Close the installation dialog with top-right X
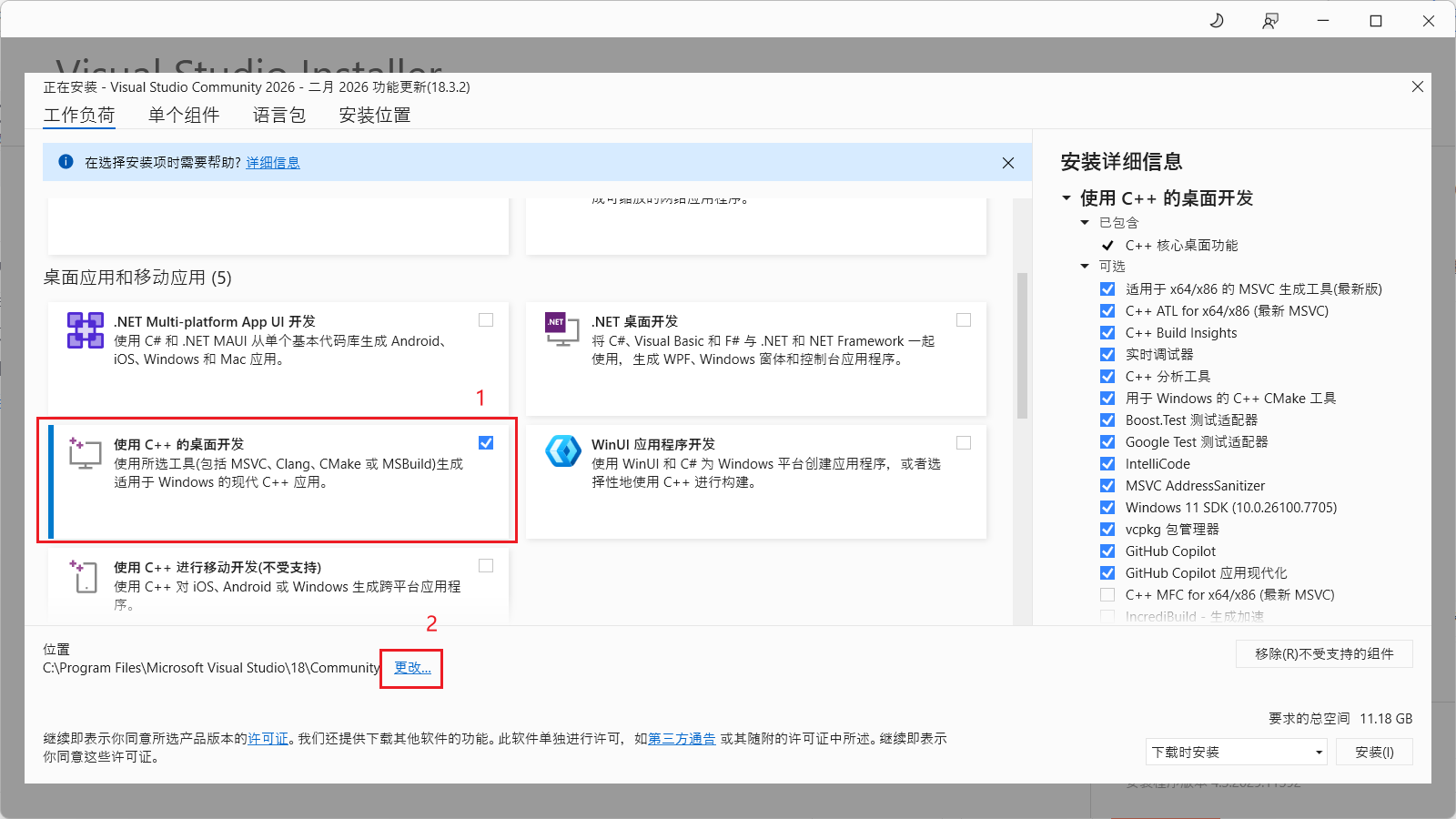 pyautogui.click(x=1418, y=86)
